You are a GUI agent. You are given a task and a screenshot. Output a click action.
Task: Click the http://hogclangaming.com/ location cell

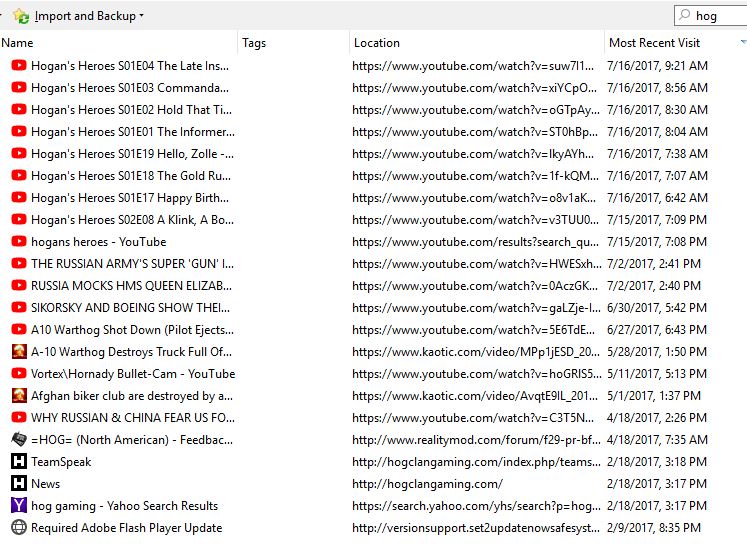[427, 484]
